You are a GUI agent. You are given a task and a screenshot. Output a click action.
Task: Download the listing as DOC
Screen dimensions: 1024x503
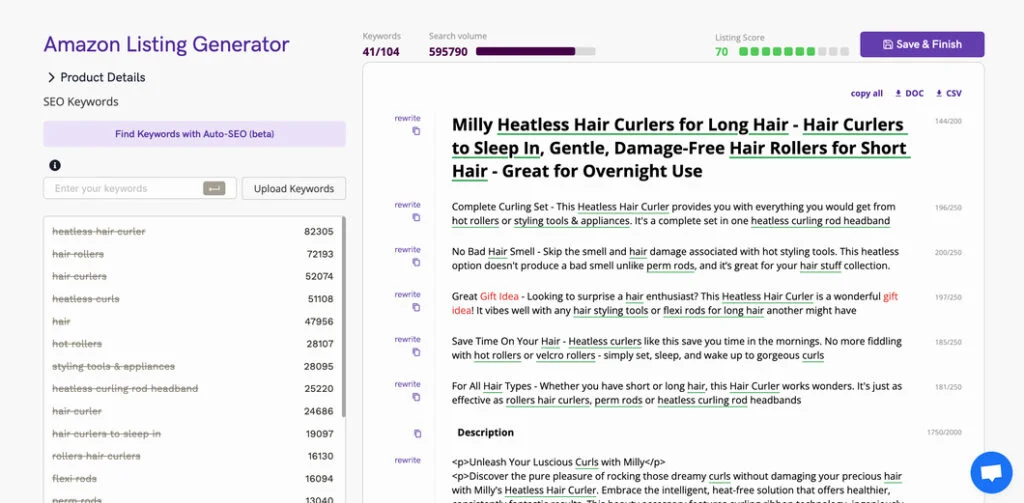click(x=909, y=93)
